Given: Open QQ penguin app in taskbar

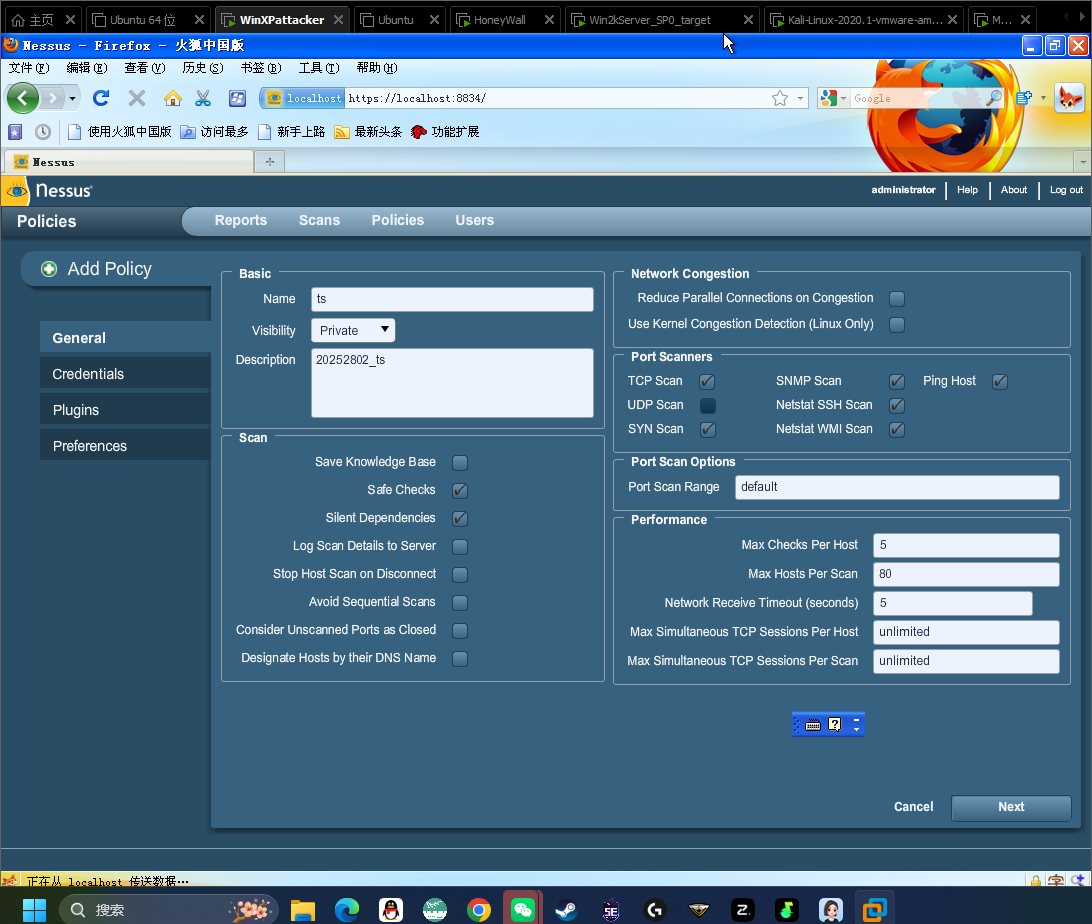Looking at the screenshot, I should 391,909.
